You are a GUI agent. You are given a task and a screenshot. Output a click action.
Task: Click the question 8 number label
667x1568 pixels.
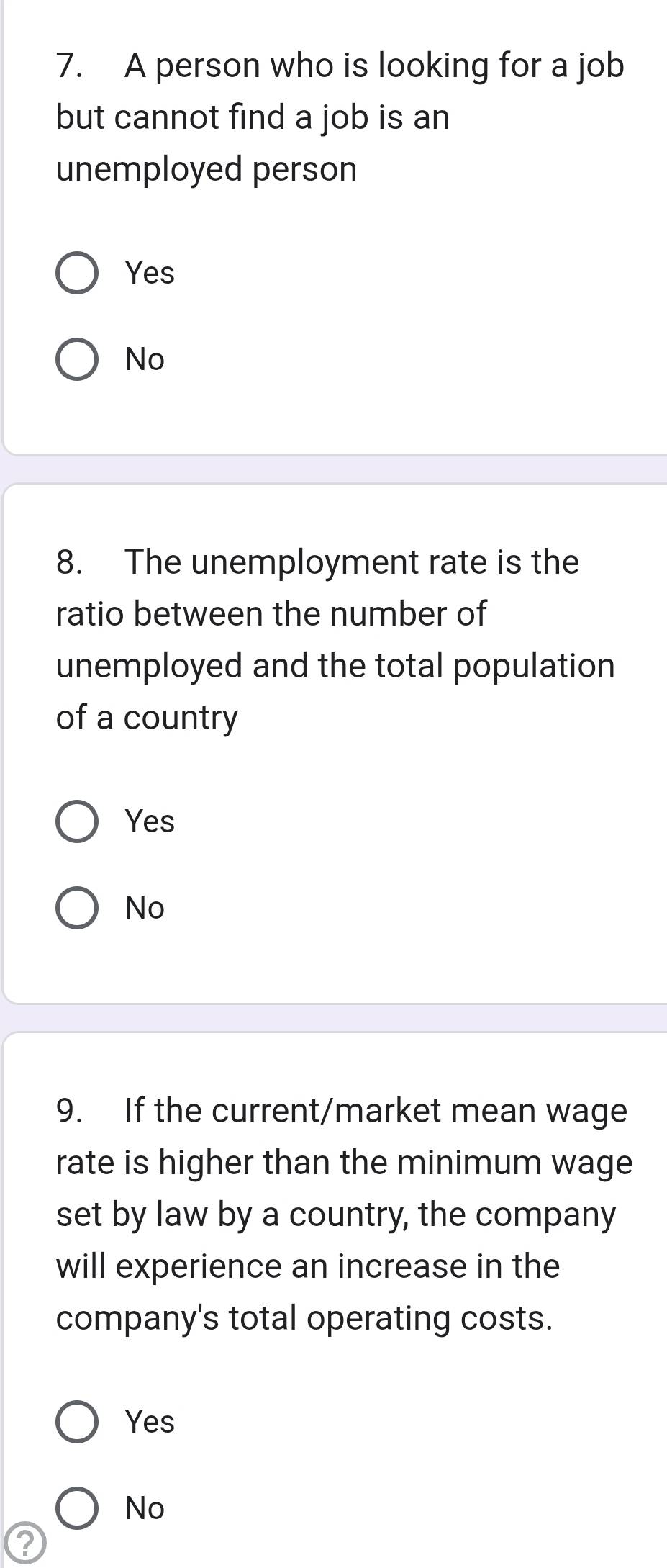(68, 562)
